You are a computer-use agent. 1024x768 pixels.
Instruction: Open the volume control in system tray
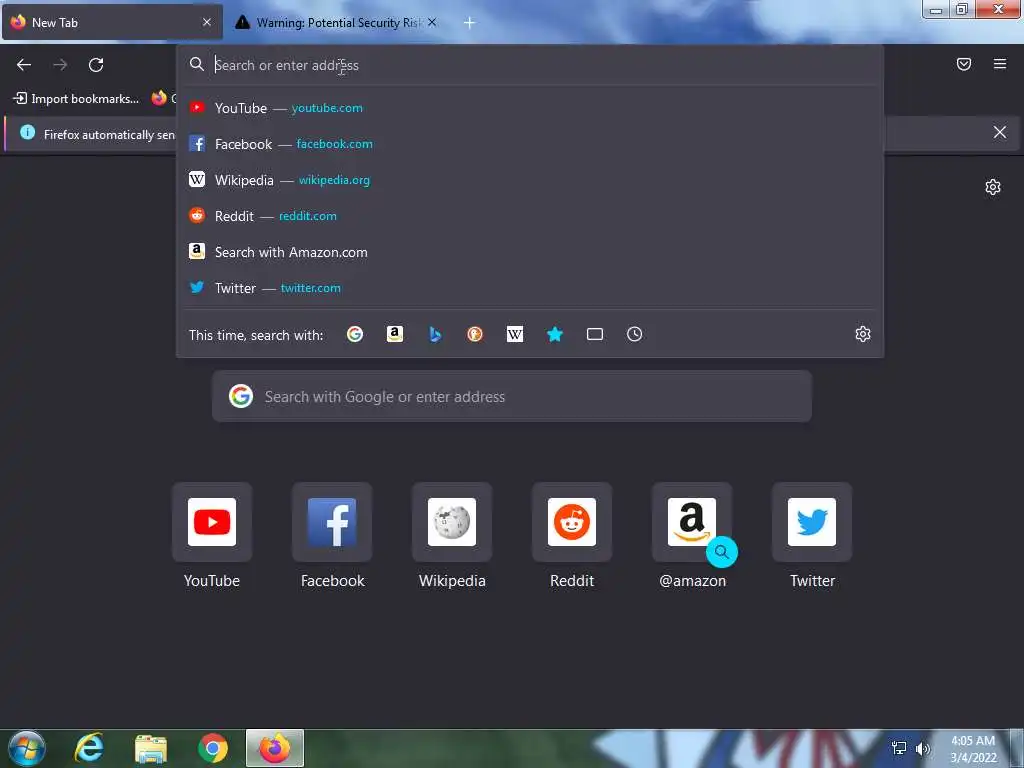click(x=923, y=748)
